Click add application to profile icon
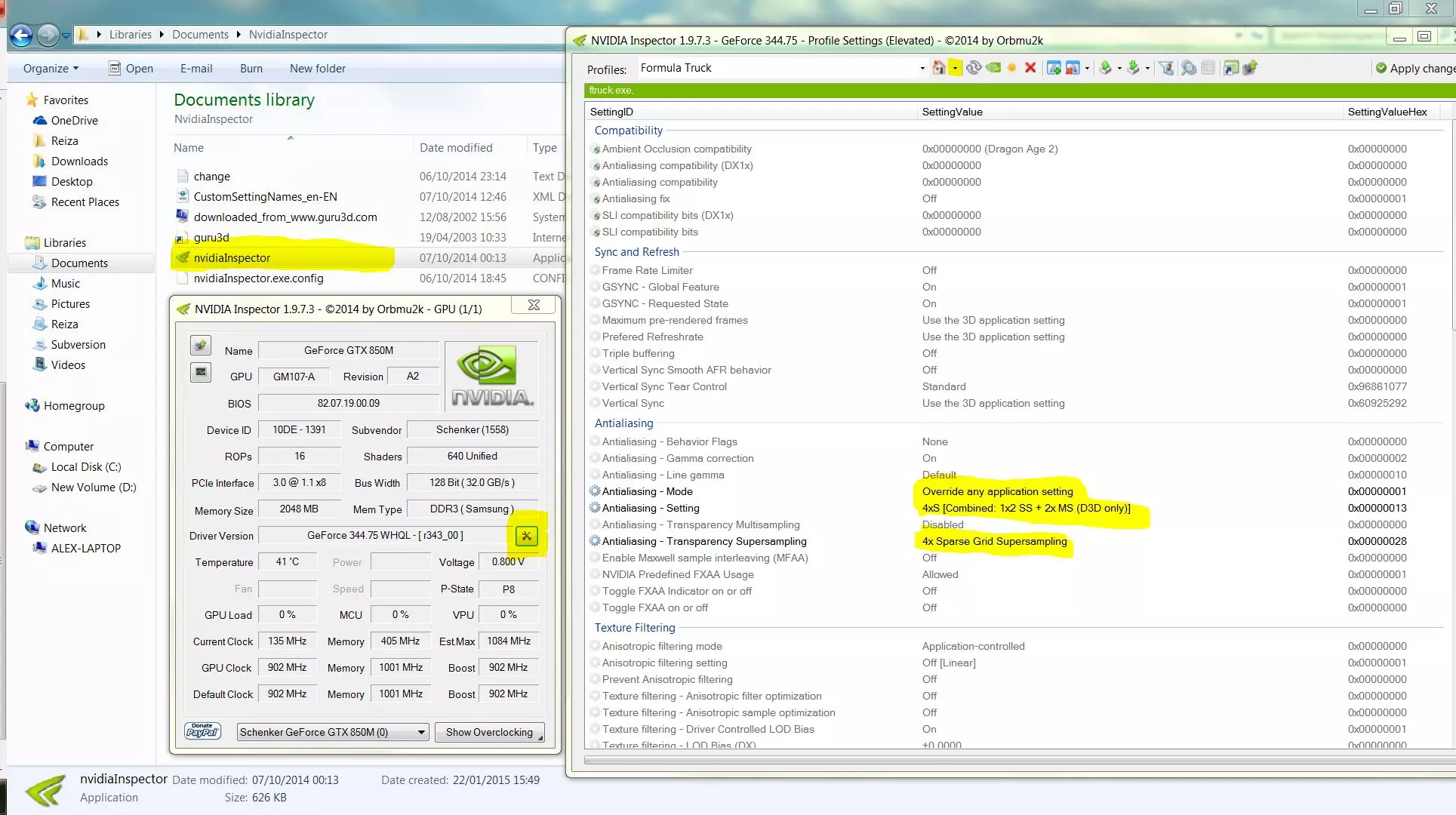This screenshot has width=1456, height=815. (x=1054, y=68)
